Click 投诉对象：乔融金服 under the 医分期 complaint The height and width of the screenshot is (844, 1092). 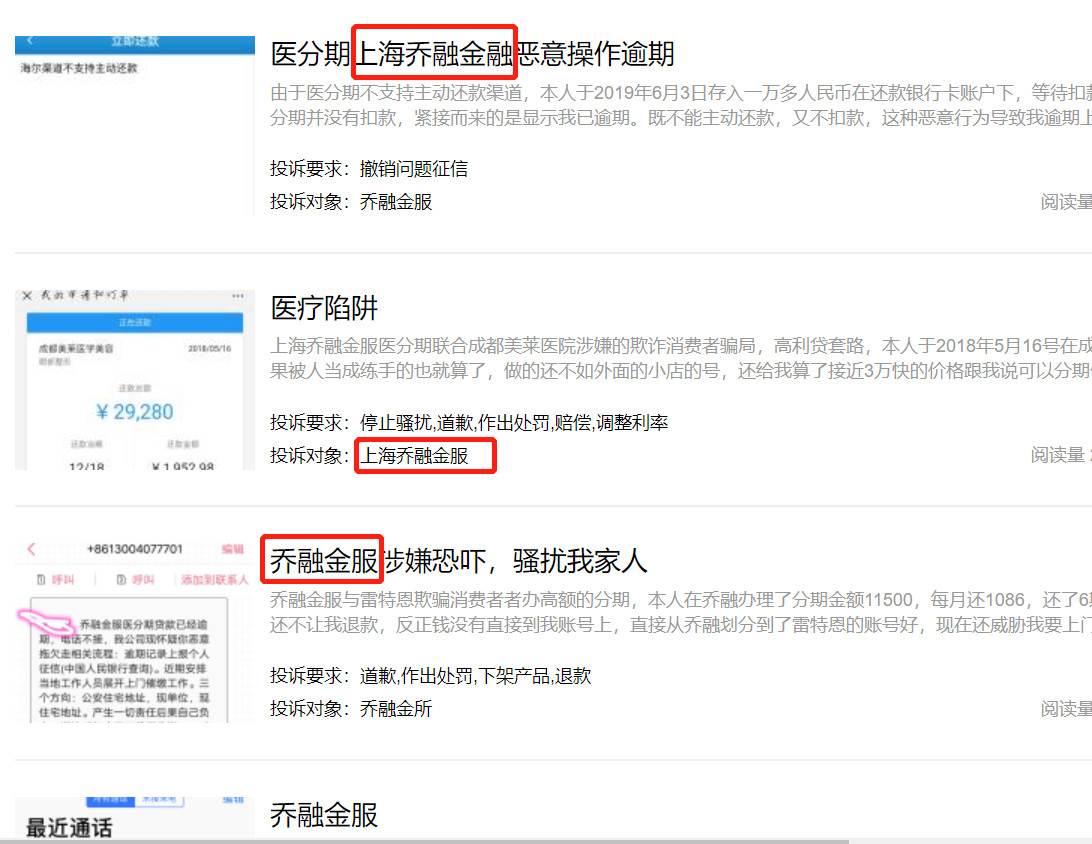click(351, 202)
